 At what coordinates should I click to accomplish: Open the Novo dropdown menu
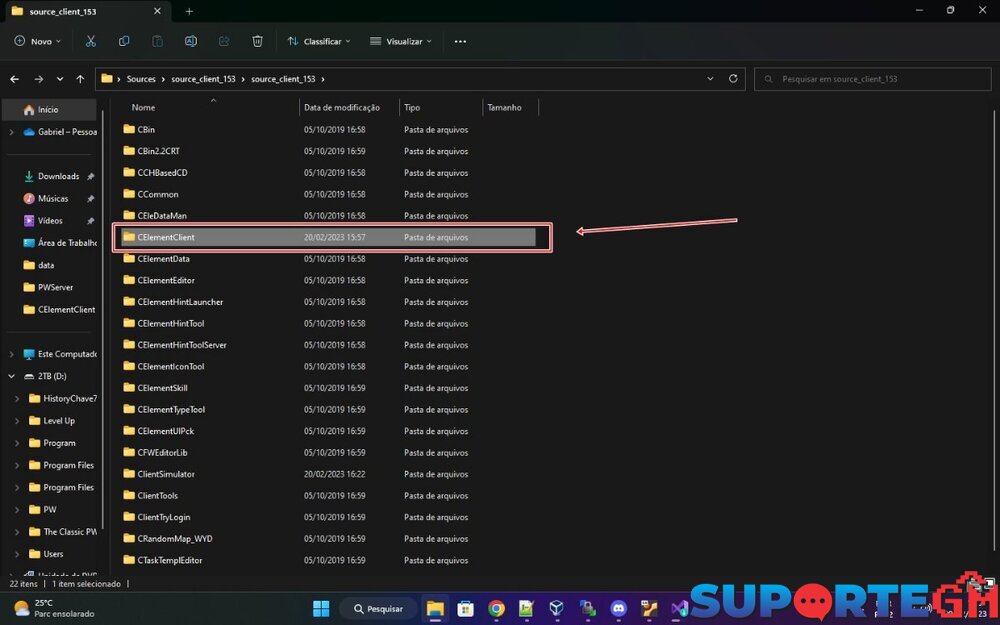pos(38,41)
